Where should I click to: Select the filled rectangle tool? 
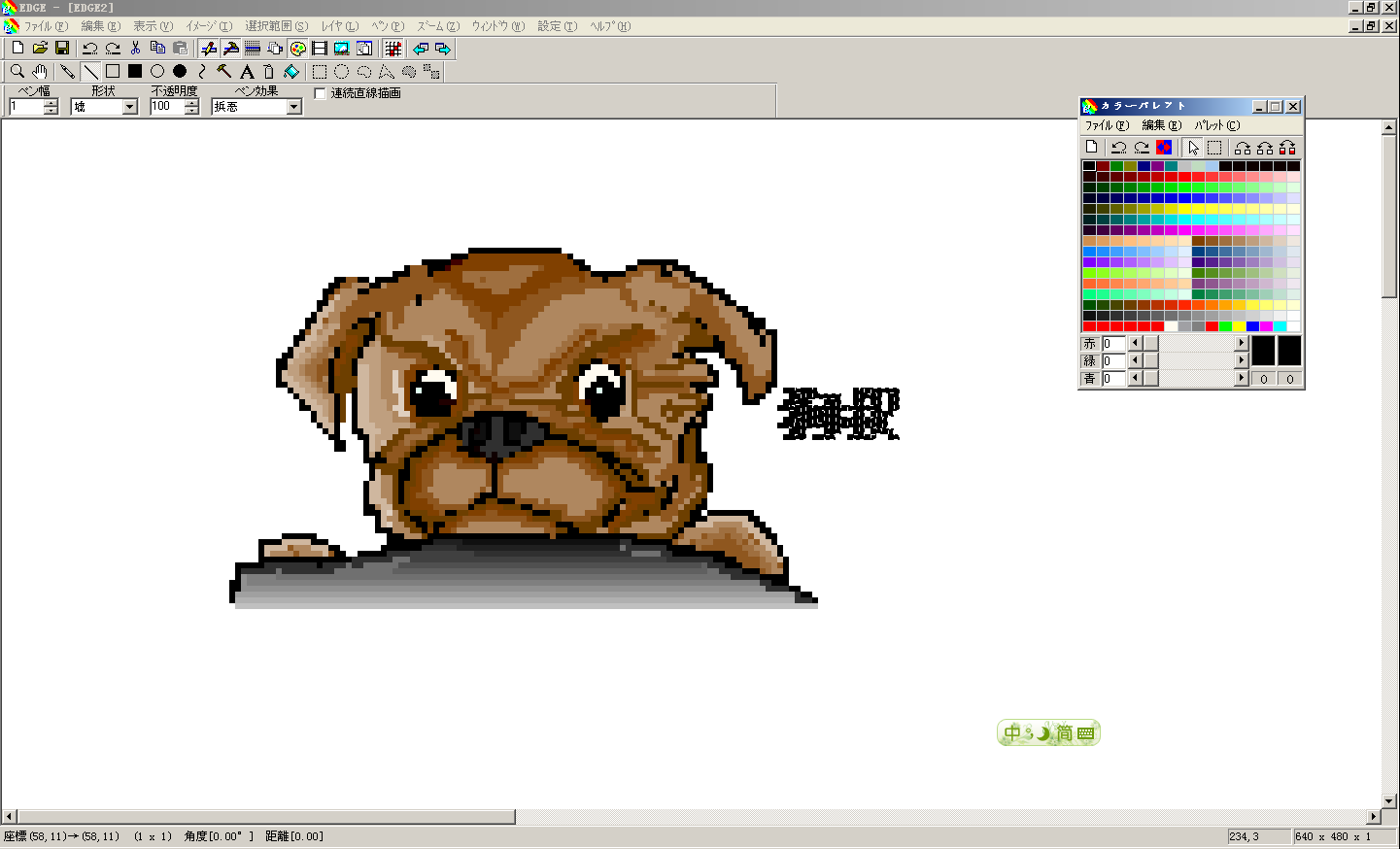tap(135, 71)
